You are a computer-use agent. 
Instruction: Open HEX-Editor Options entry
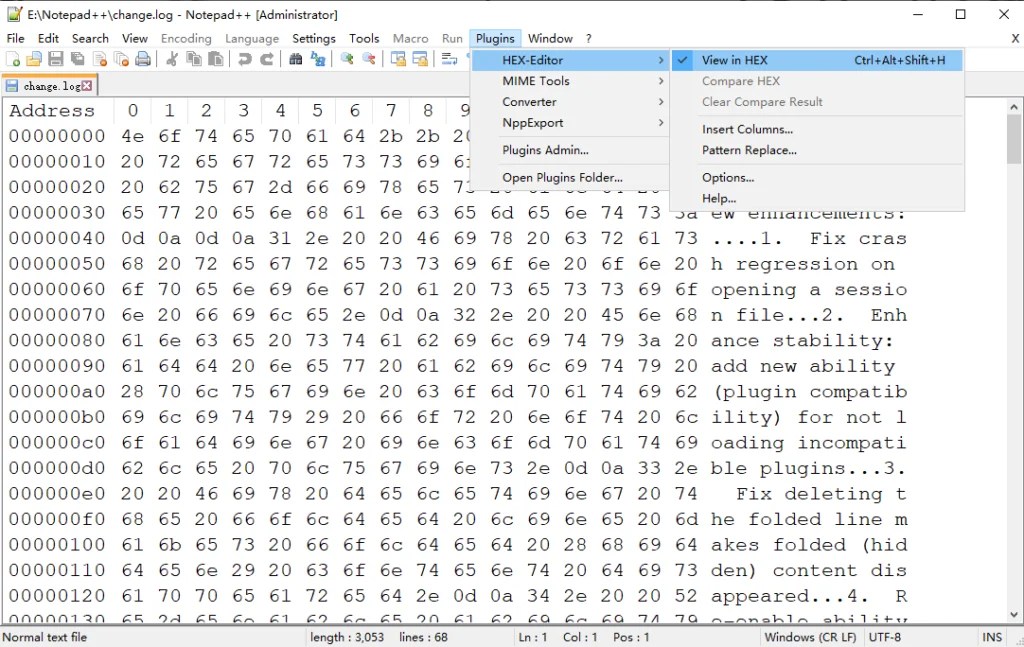817,178
